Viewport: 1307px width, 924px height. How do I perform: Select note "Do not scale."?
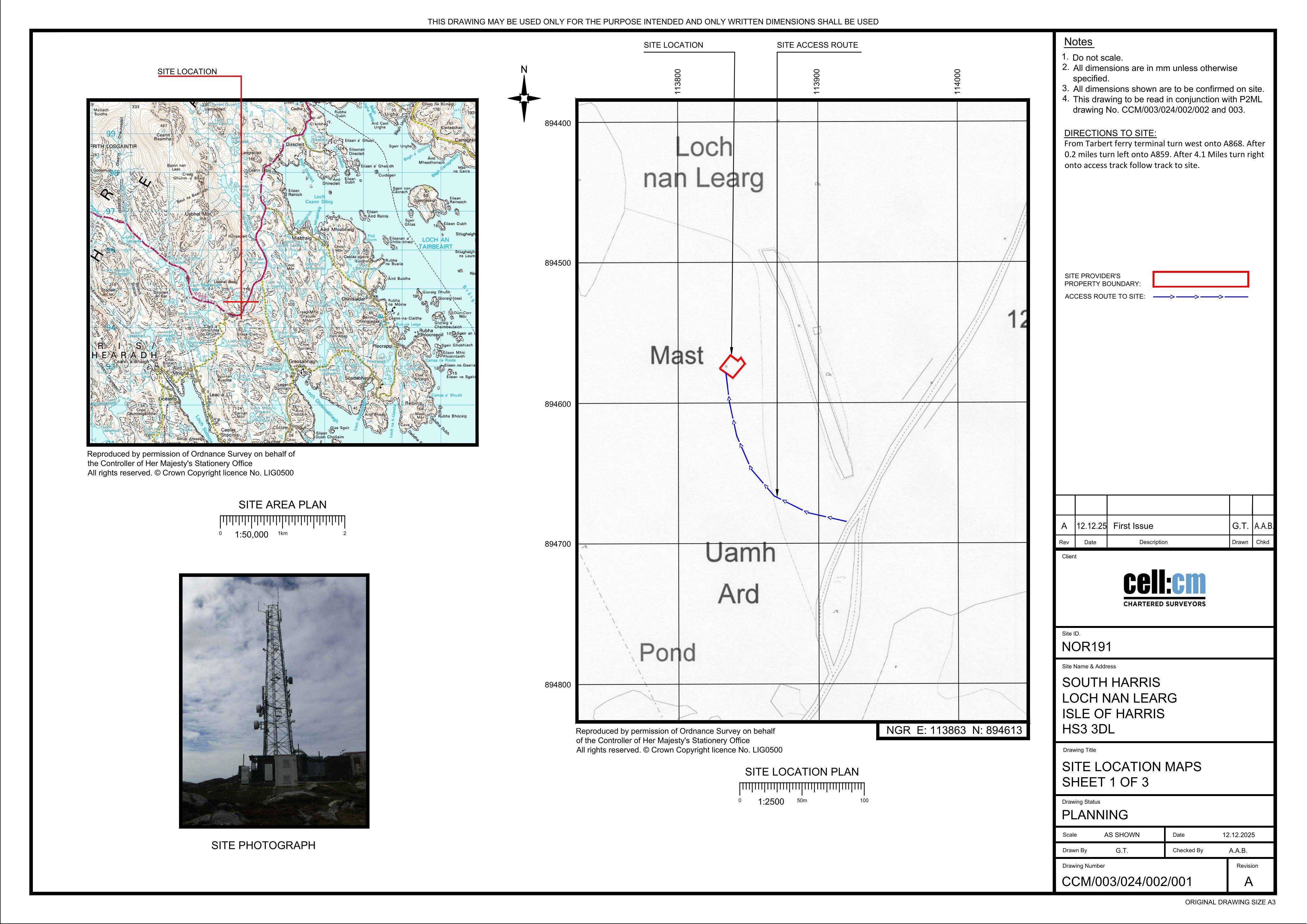click(x=1097, y=57)
